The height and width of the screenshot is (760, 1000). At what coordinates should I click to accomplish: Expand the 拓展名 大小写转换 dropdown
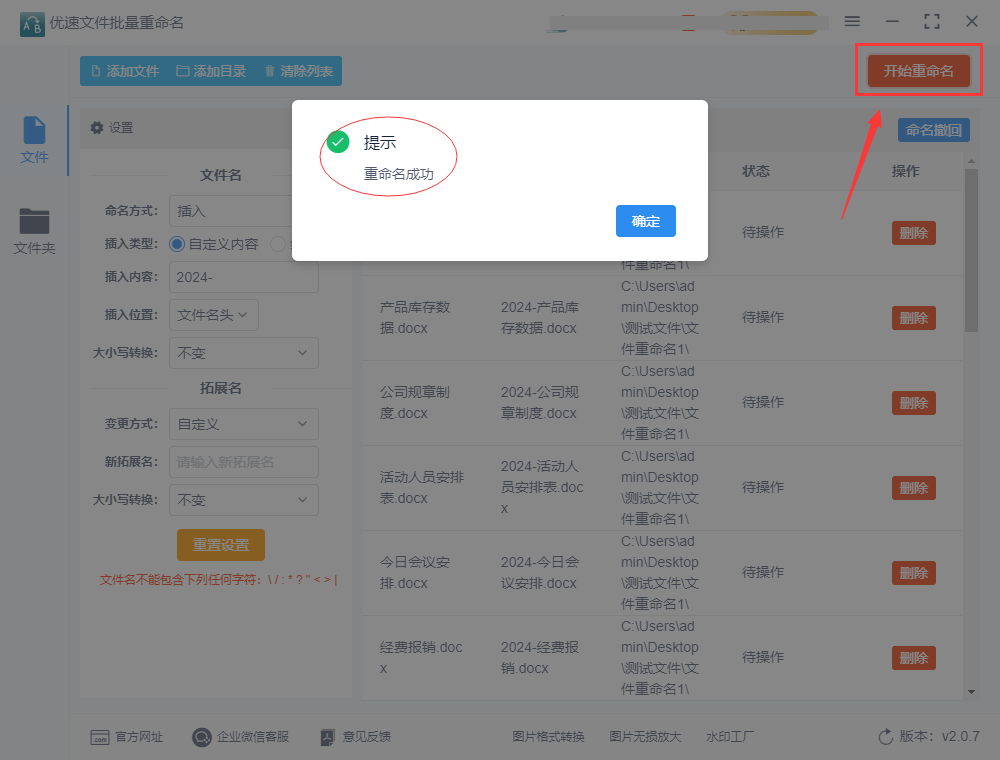[243, 500]
